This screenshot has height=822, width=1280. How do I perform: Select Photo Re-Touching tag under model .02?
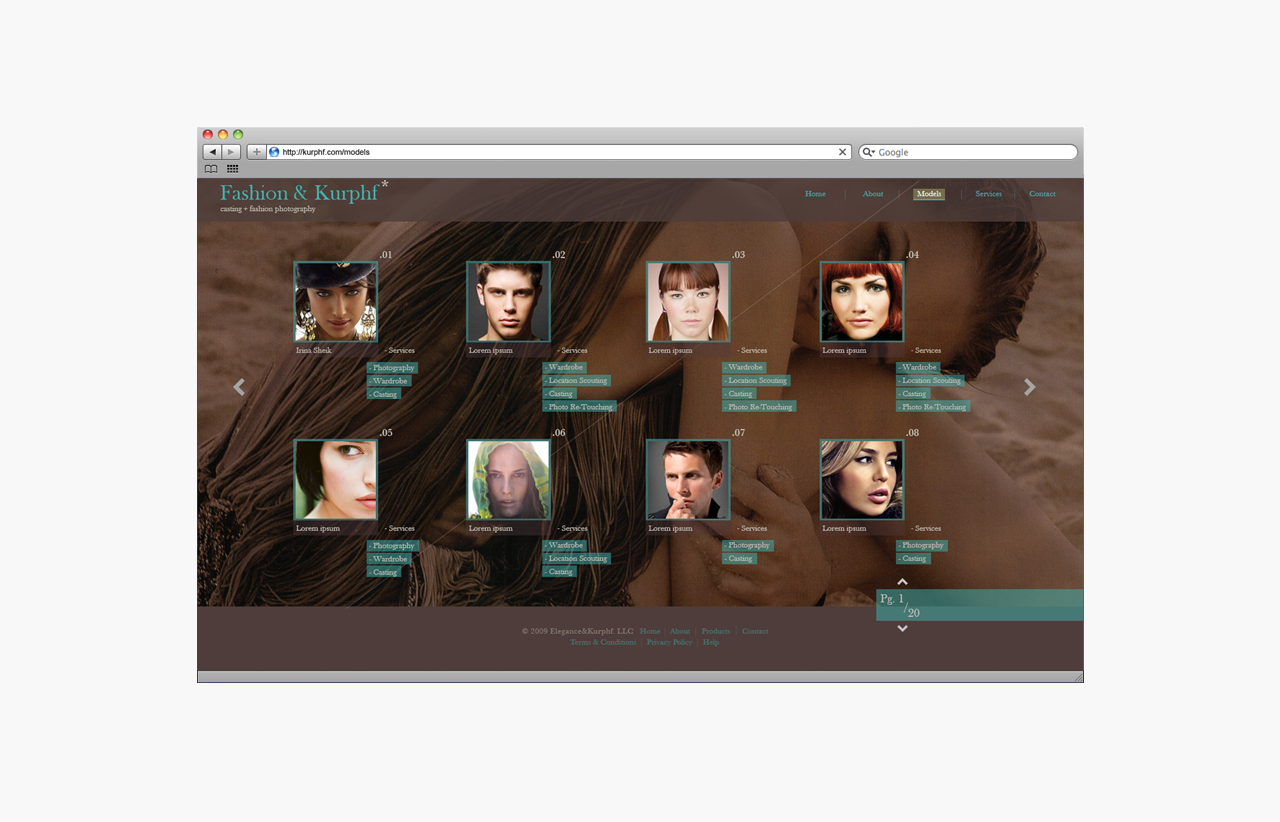click(x=580, y=407)
